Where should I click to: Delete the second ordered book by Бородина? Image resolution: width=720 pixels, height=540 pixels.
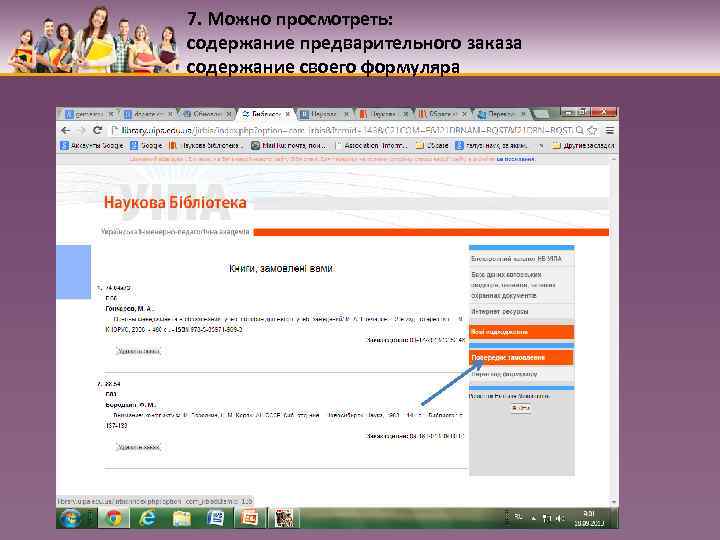[138, 447]
